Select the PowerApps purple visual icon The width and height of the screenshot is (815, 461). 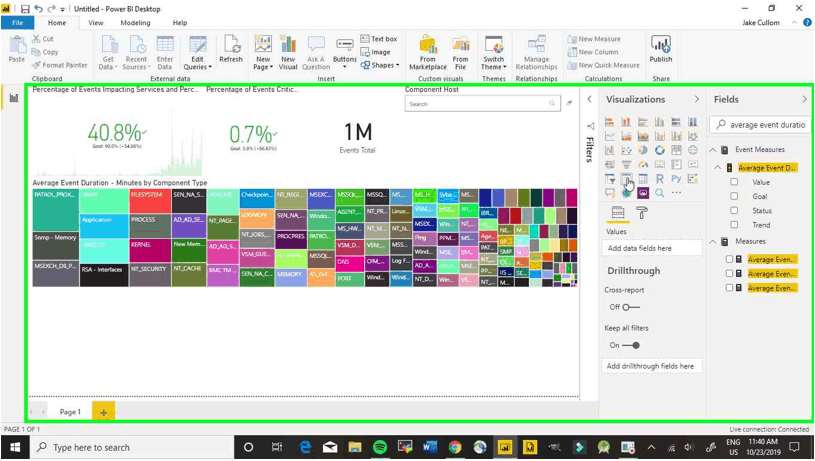[643, 193]
